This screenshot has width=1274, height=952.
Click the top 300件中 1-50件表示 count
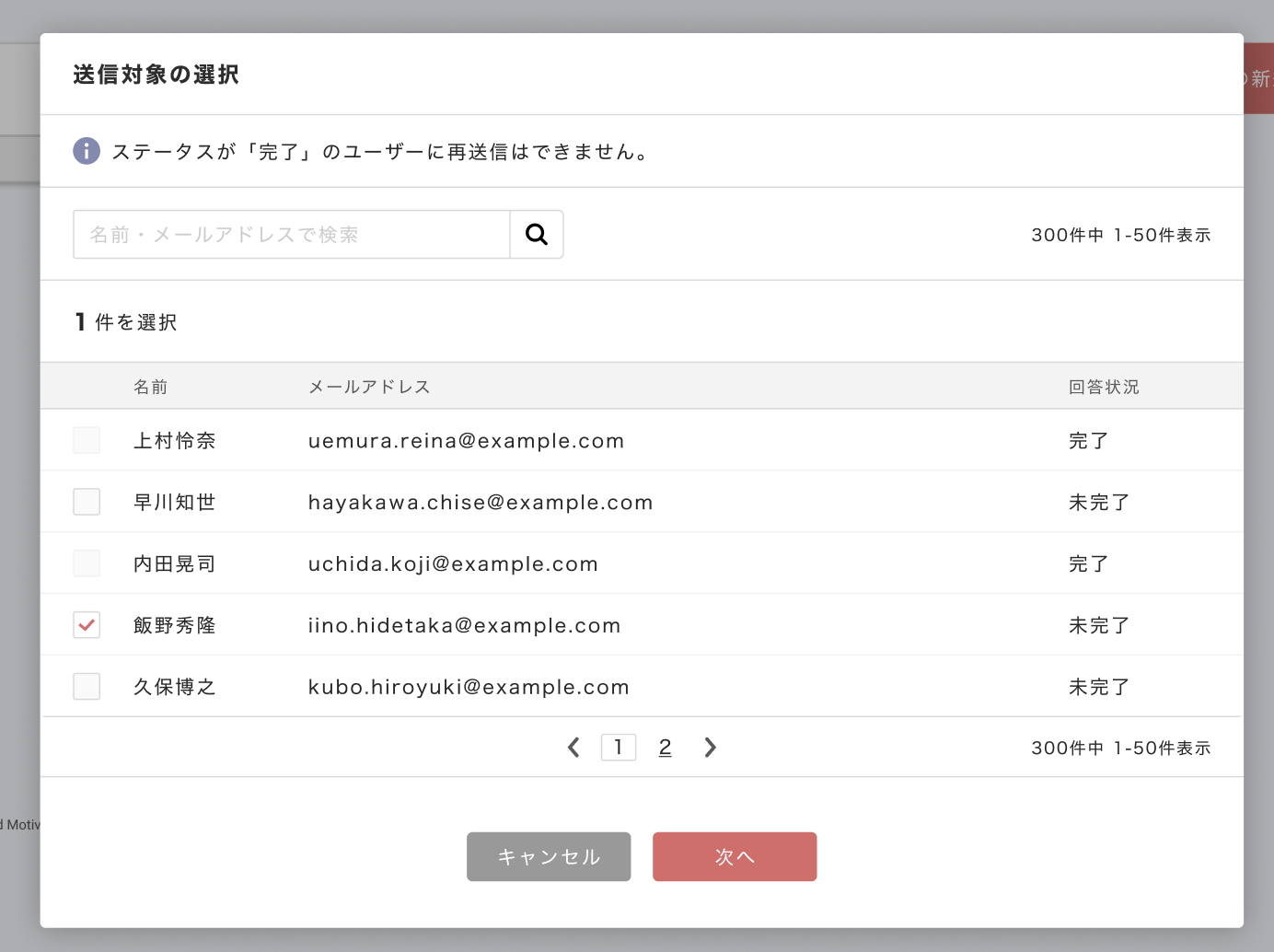click(1121, 235)
